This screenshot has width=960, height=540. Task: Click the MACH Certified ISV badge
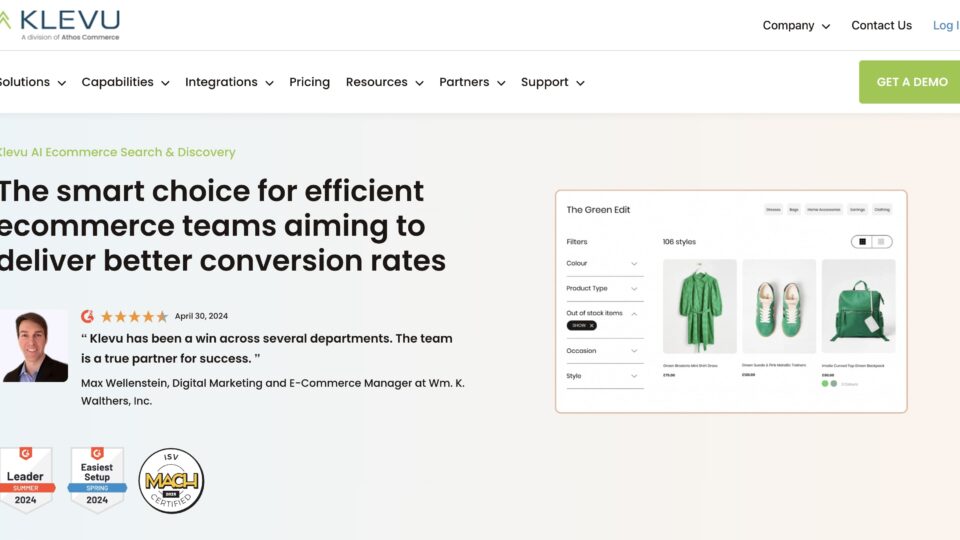171,481
